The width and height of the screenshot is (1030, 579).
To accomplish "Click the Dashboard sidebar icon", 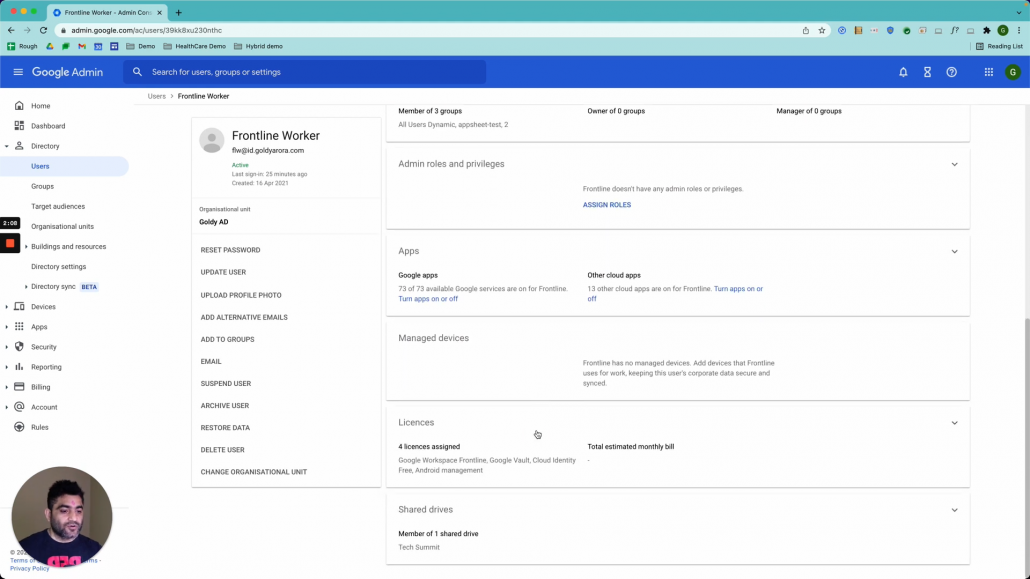I will pyautogui.click(x=19, y=126).
